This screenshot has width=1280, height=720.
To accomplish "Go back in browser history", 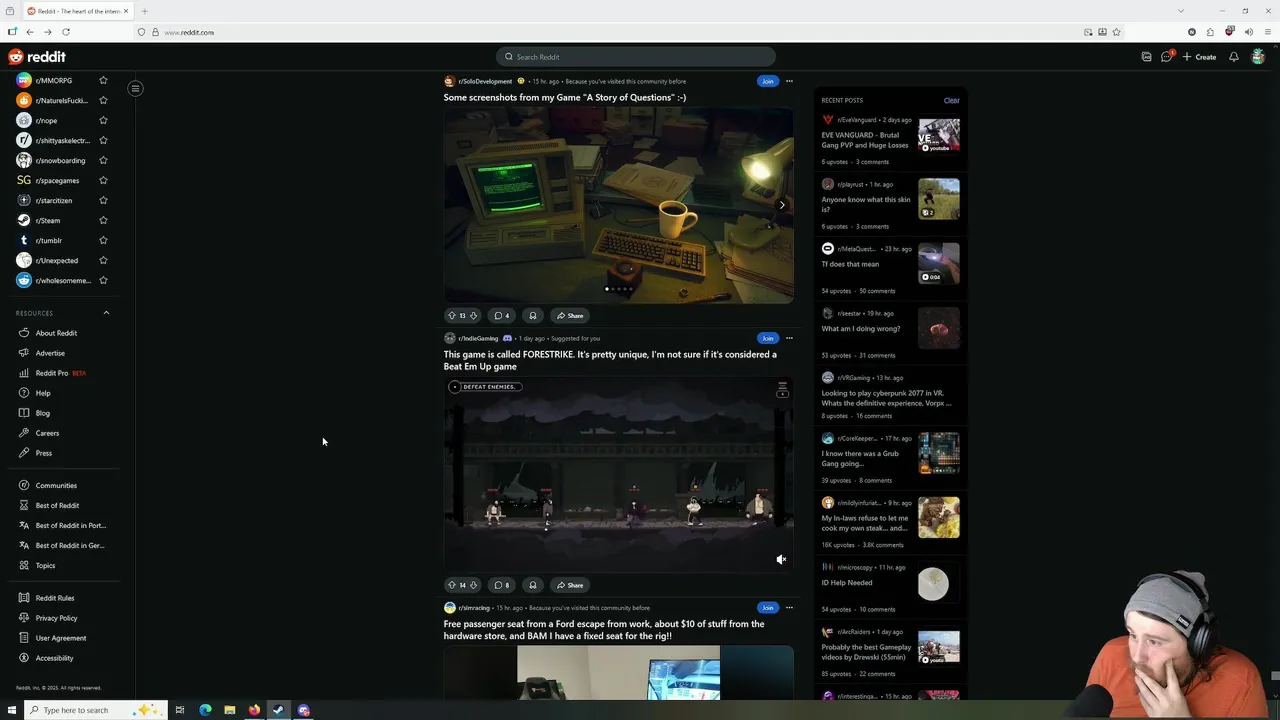I will point(30,32).
